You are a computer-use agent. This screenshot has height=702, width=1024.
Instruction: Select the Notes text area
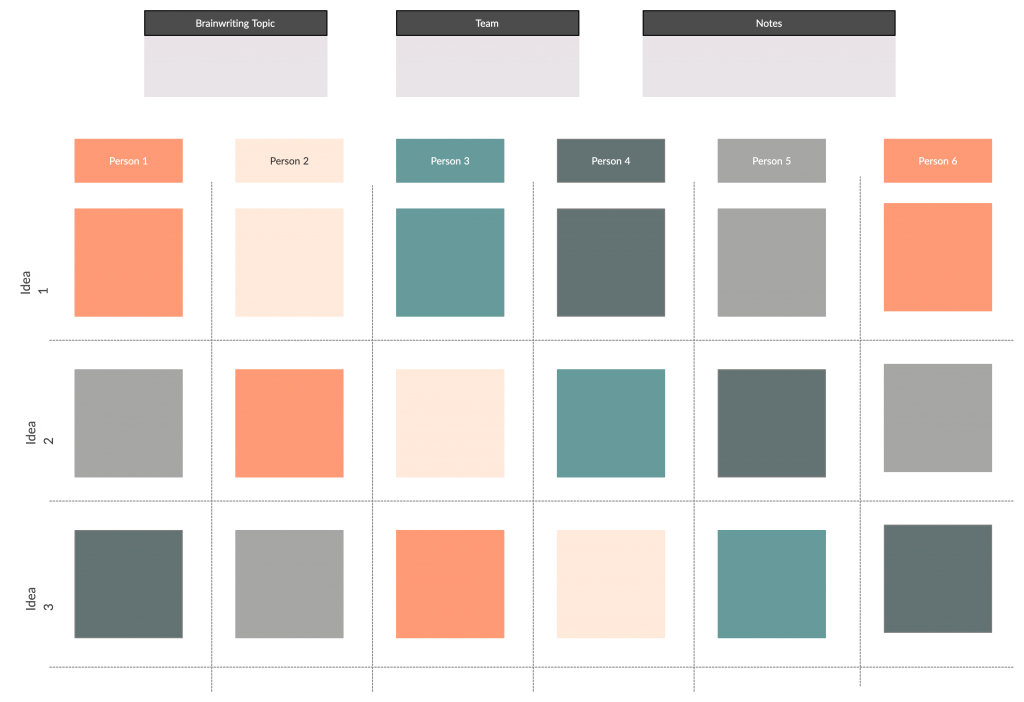tap(768, 67)
